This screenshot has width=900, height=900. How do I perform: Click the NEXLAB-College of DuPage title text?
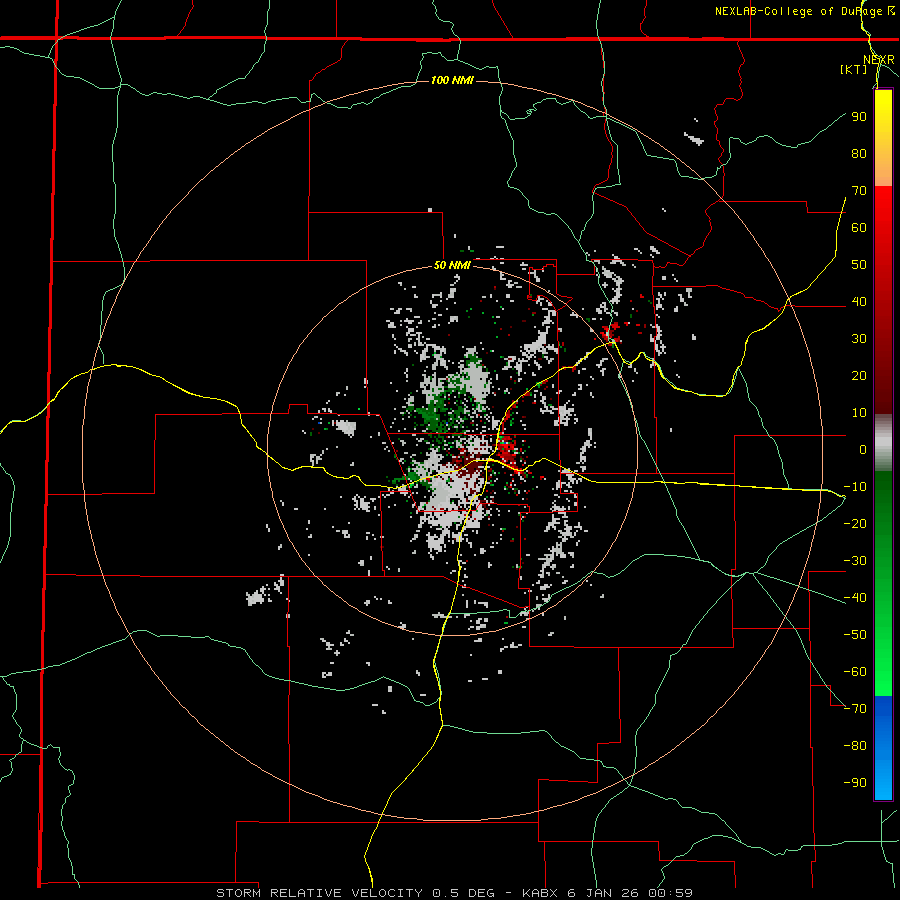(x=805, y=11)
